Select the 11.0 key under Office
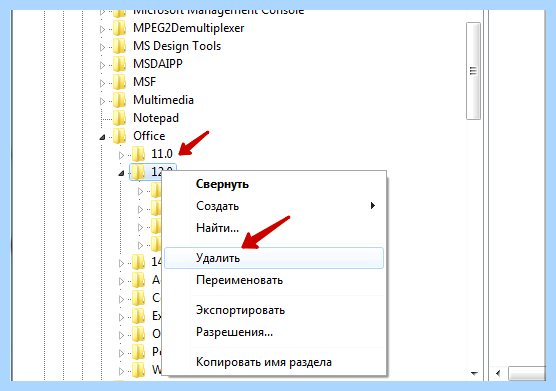 tap(162, 154)
